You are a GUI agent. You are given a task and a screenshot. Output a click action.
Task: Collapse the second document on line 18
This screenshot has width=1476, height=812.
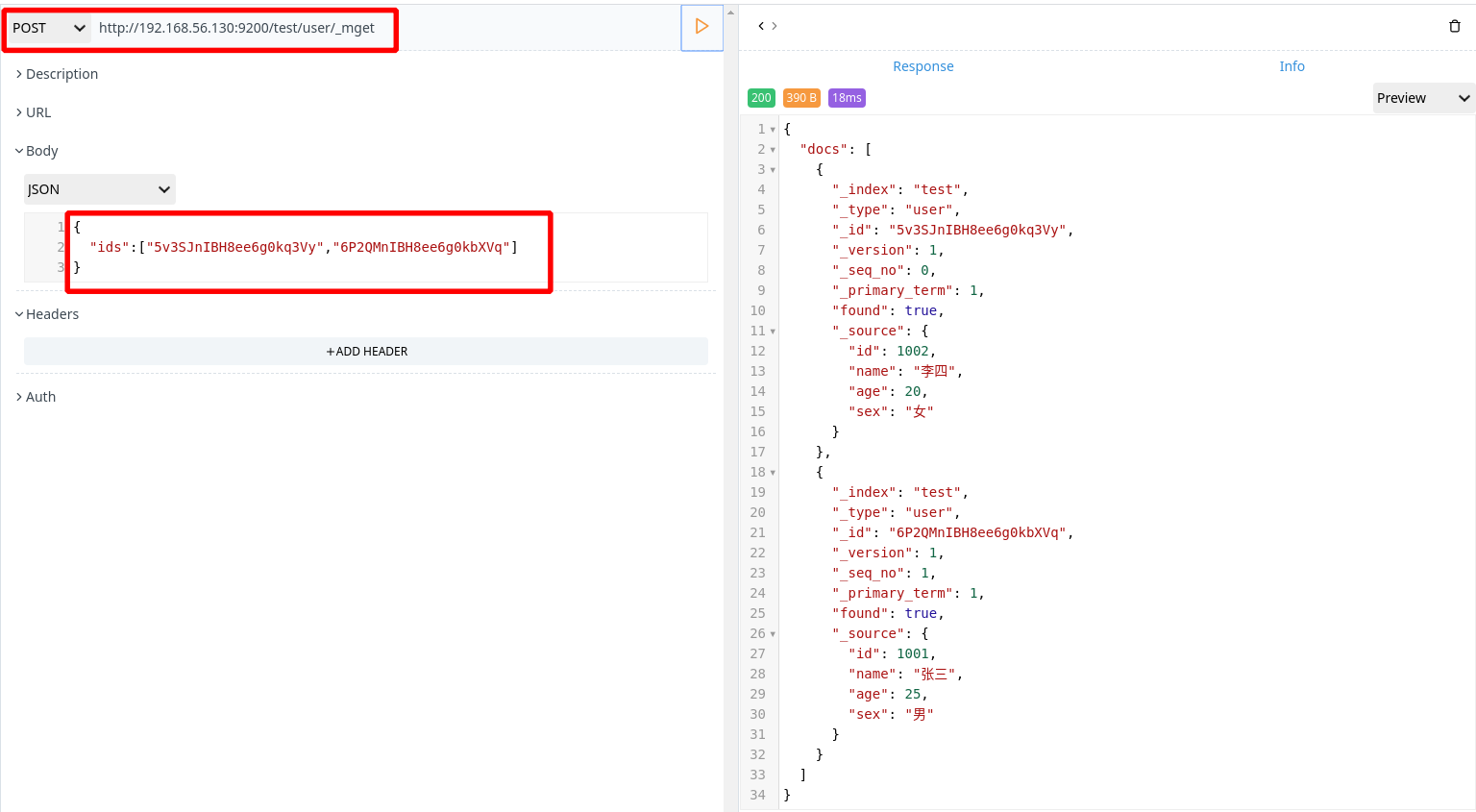(773, 472)
